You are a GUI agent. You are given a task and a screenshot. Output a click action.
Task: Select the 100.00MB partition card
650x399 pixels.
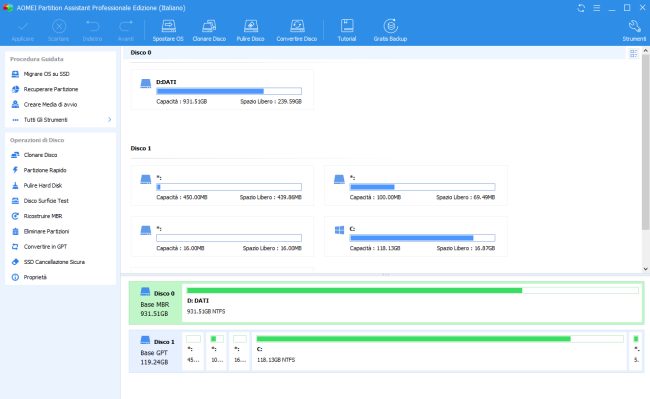416,186
